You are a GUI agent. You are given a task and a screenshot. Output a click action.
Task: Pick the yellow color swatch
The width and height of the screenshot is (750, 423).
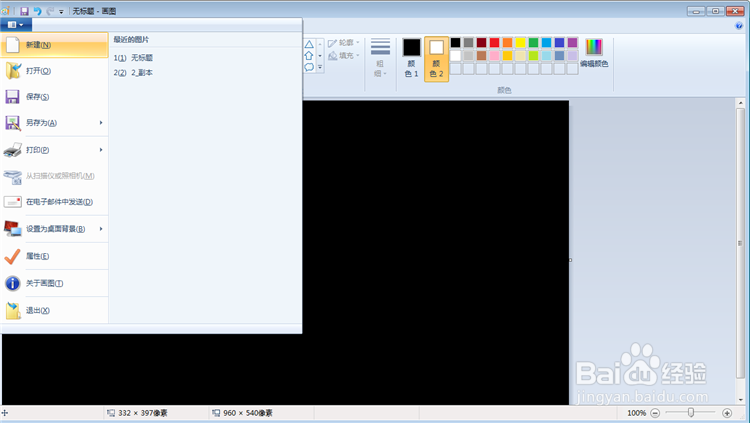coord(520,43)
